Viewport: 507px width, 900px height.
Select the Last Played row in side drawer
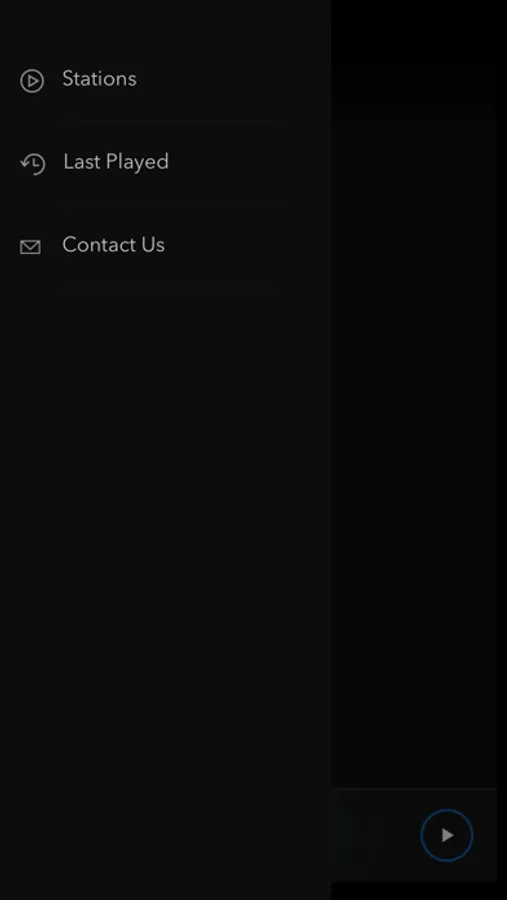point(165,163)
